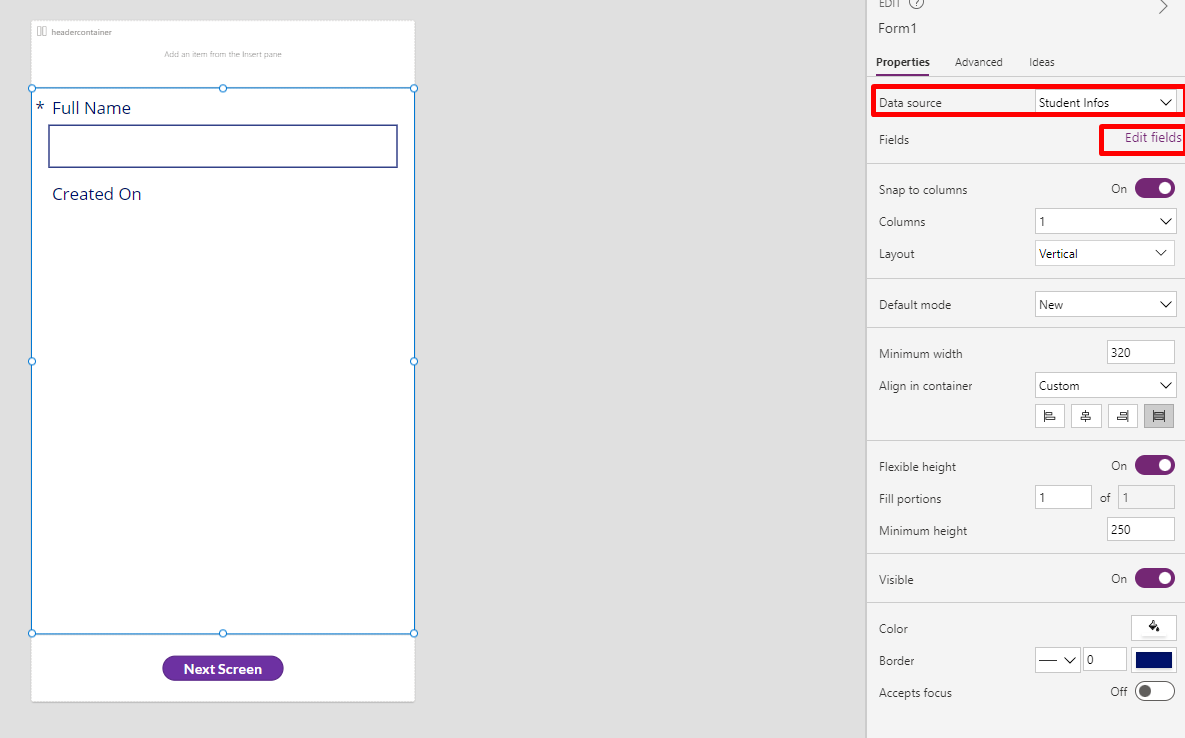Image resolution: width=1185 pixels, height=738 pixels.
Task: Switch to the Properties tab
Action: 902,62
